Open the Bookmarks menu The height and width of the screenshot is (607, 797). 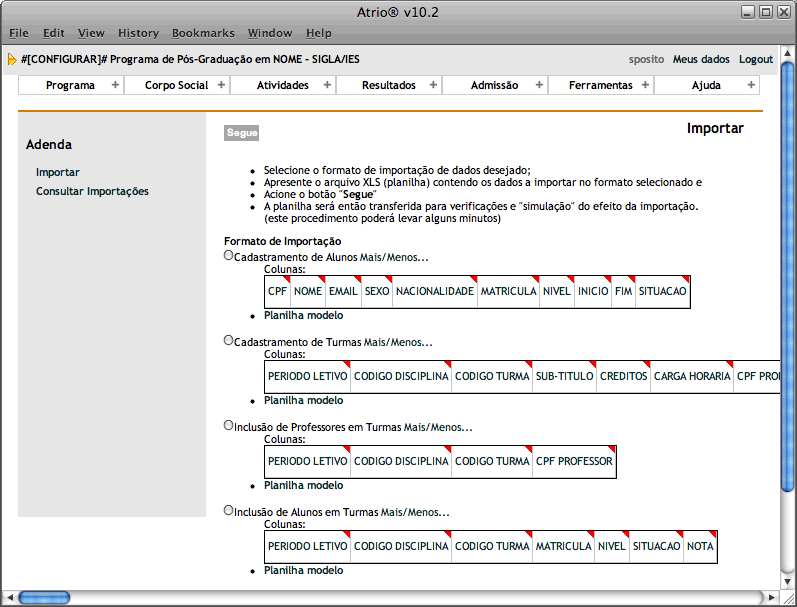(x=203, y=33)
